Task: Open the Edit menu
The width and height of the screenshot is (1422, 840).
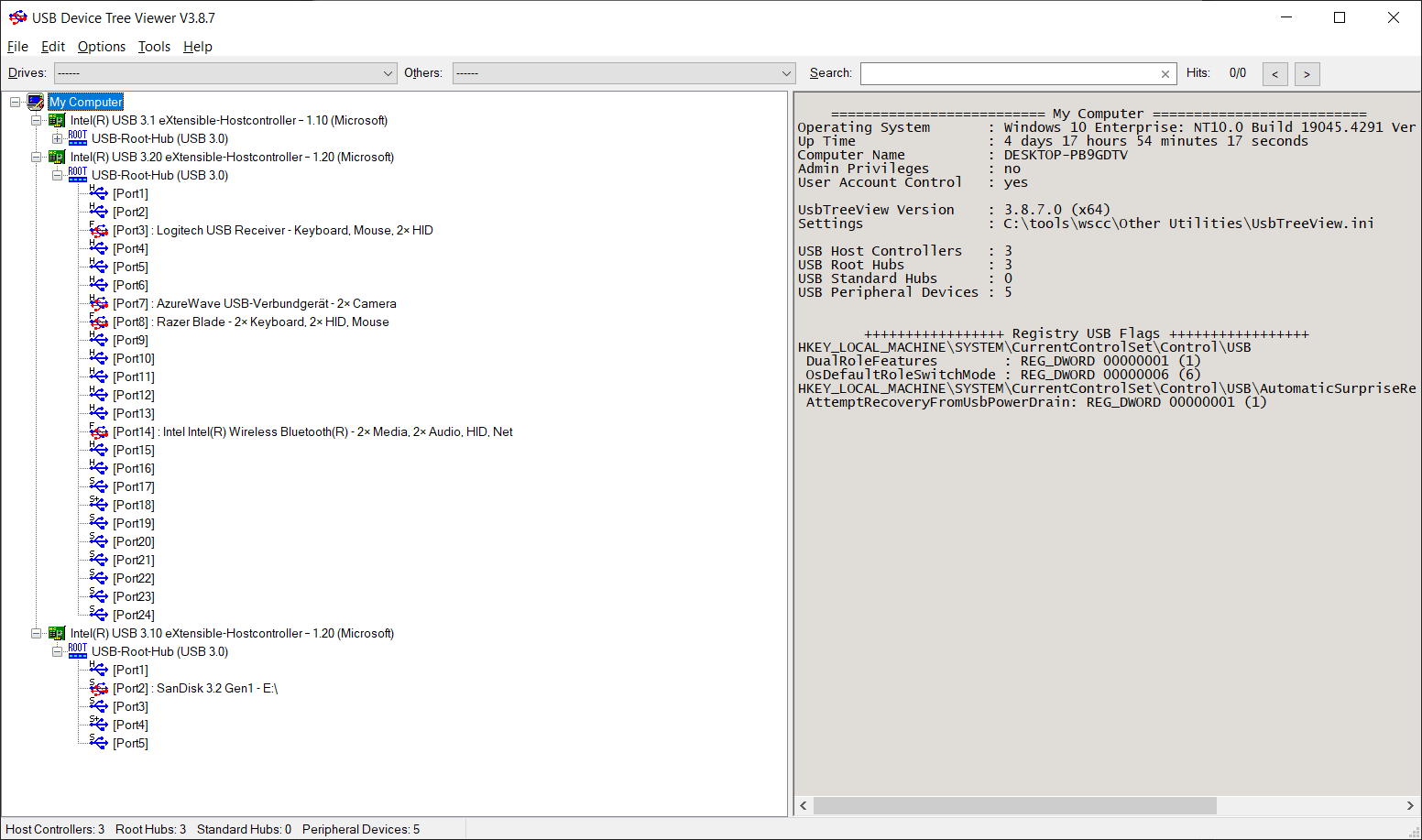Action: pyautogui.click(x=53, y=47)
